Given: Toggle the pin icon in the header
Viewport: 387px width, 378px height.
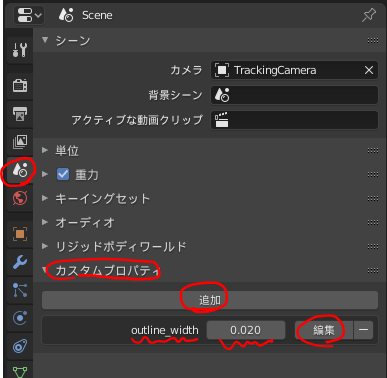Looking at the screenshot, I should point(368,15).
